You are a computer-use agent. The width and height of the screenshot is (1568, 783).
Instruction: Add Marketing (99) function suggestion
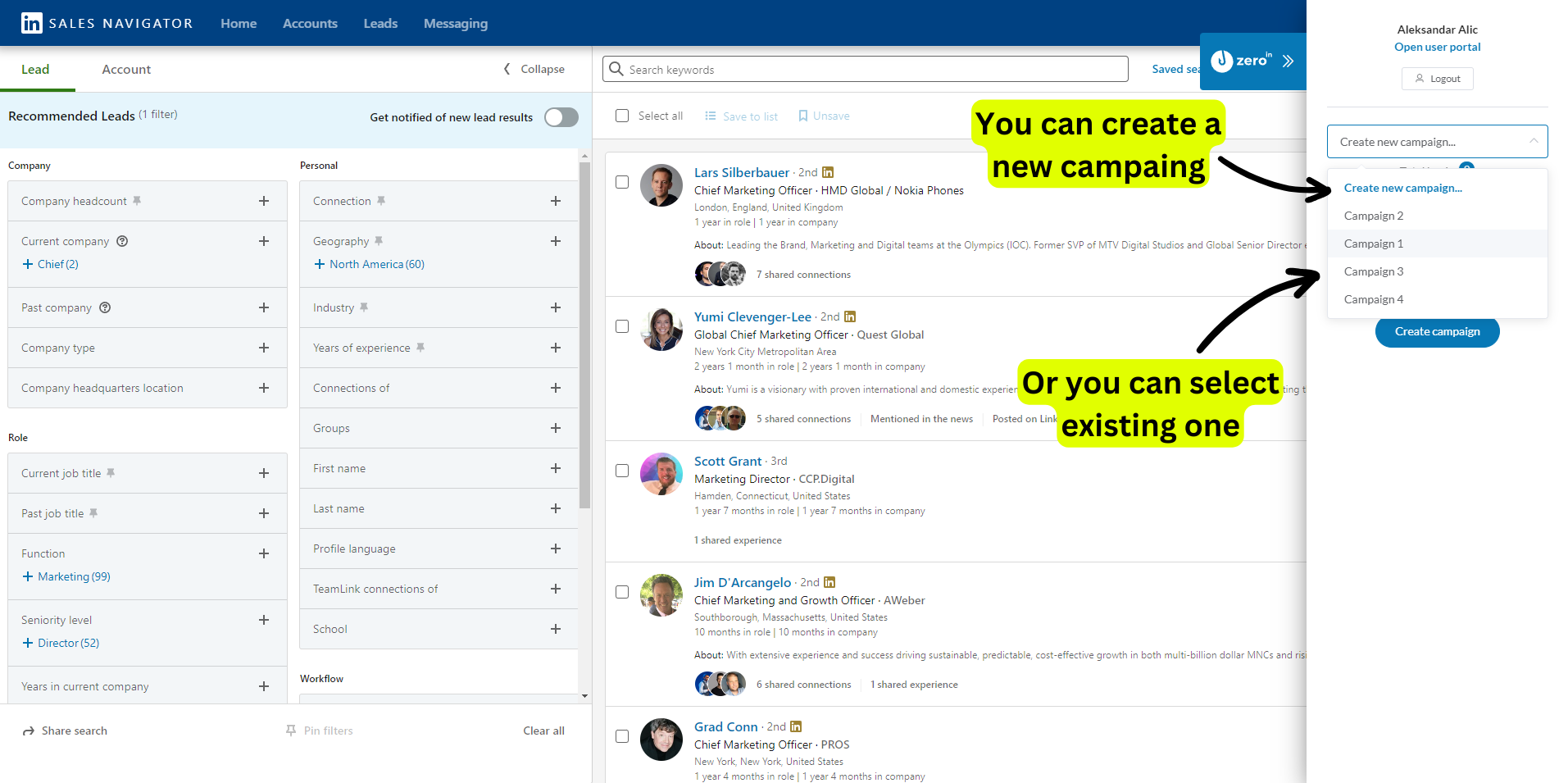[x=66, y=576]
